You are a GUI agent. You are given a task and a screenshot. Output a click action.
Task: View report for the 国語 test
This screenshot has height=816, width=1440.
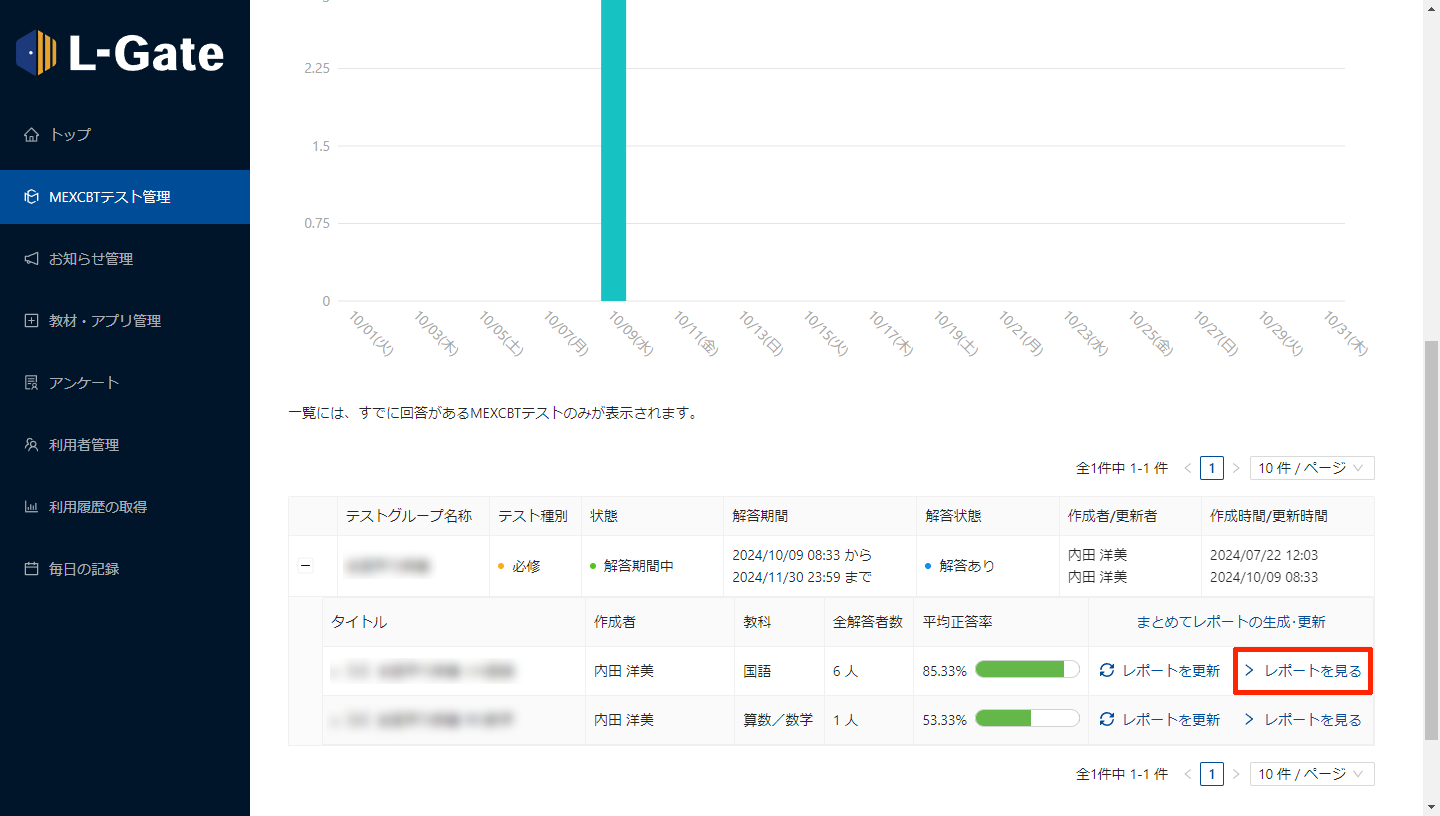[1303, 671]
